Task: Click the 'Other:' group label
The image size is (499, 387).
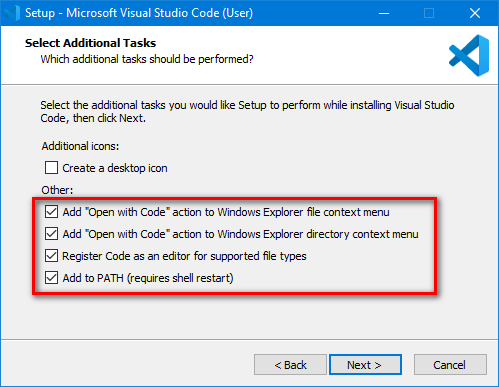Action: pyautogui.click(x=57, y=190)
